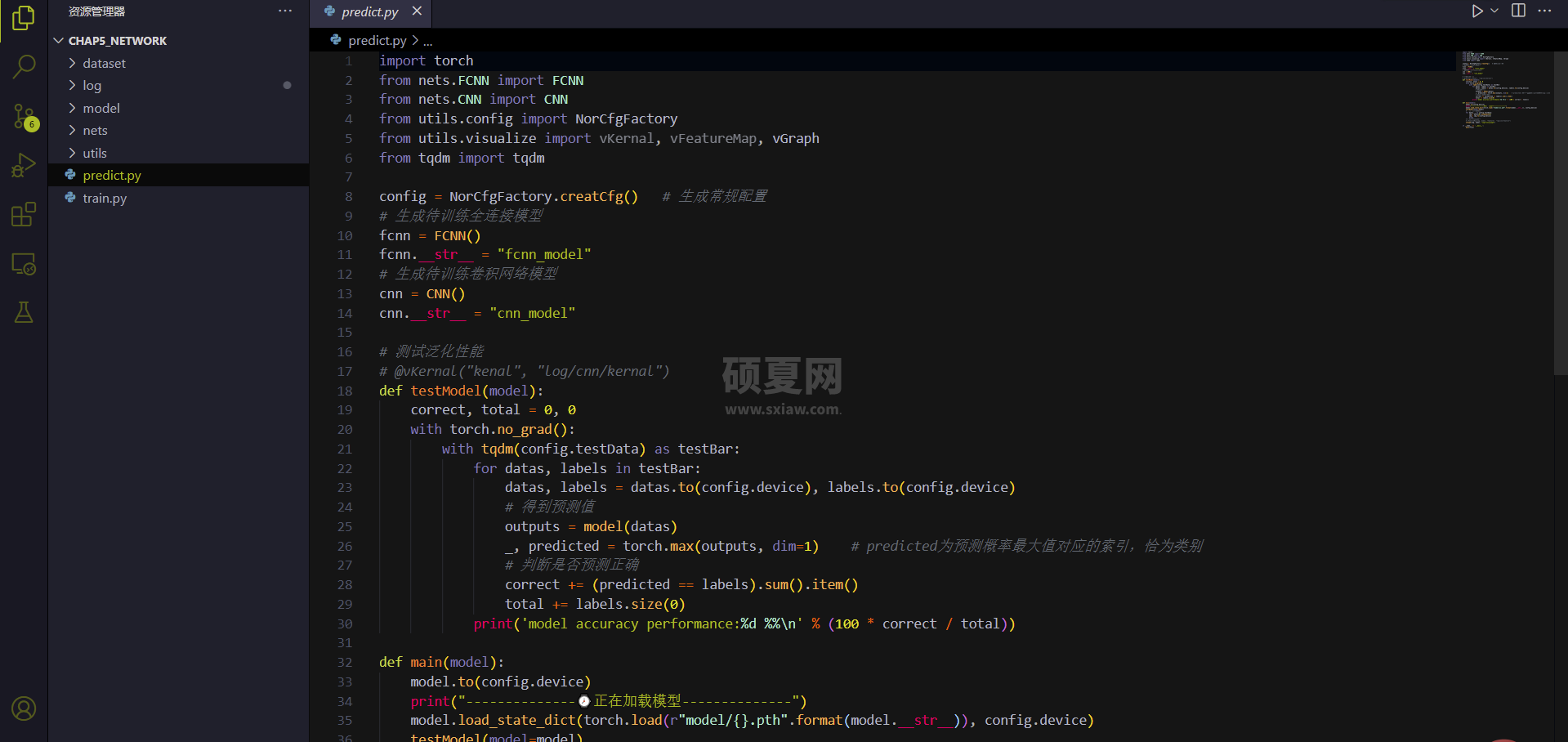Open Run and Debug view
This screenshot has height=742, width=1568.
tap(24, 166)
